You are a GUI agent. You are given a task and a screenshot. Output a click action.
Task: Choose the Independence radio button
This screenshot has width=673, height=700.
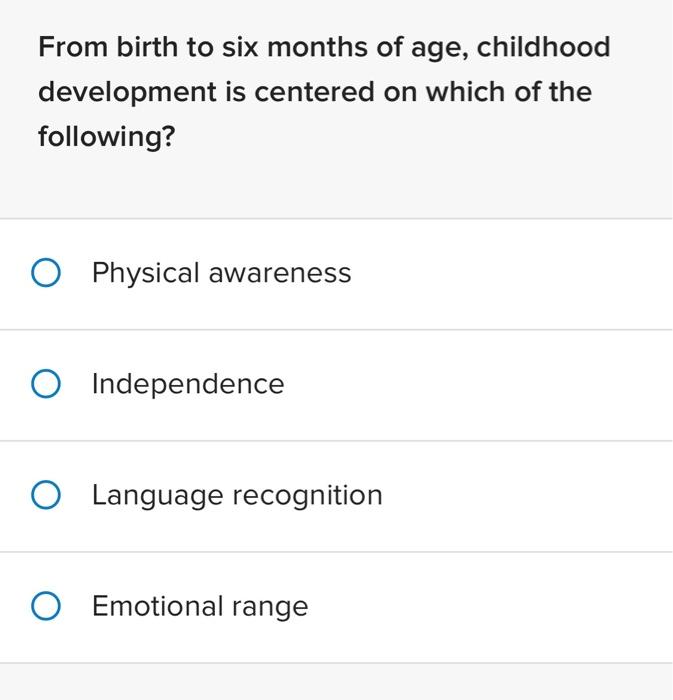pyautogui.click(x=46, y=384)
